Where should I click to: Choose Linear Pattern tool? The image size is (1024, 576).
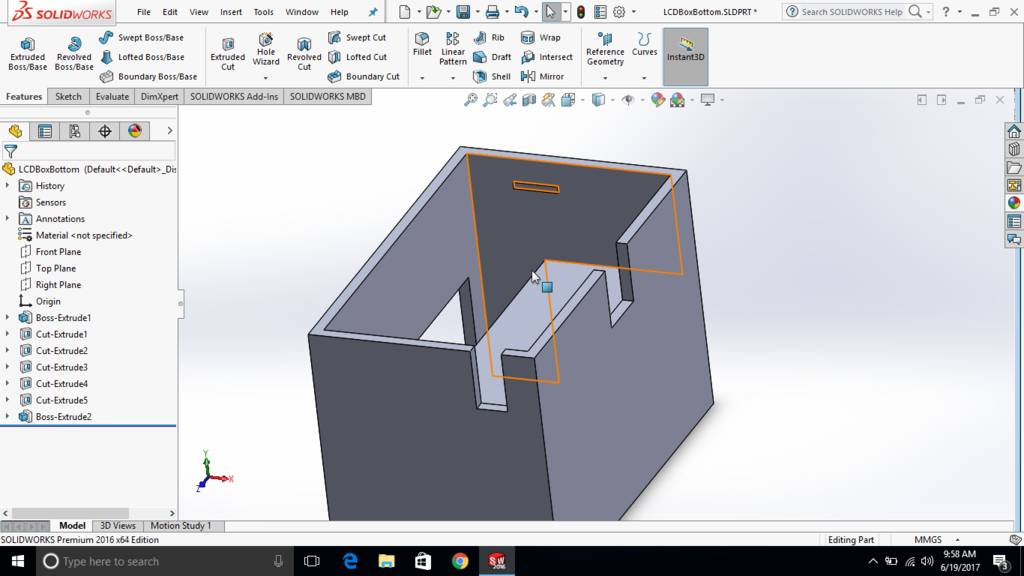point(453,49)
